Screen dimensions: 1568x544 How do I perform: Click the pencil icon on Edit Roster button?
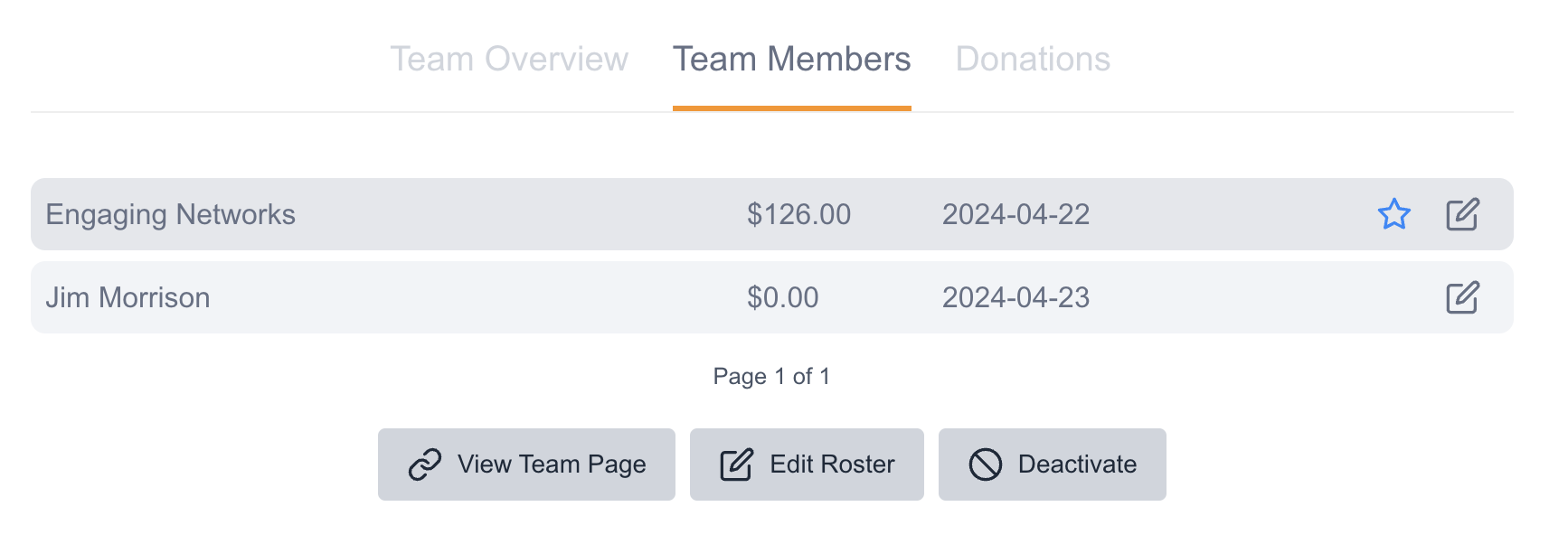coord(736,464)
